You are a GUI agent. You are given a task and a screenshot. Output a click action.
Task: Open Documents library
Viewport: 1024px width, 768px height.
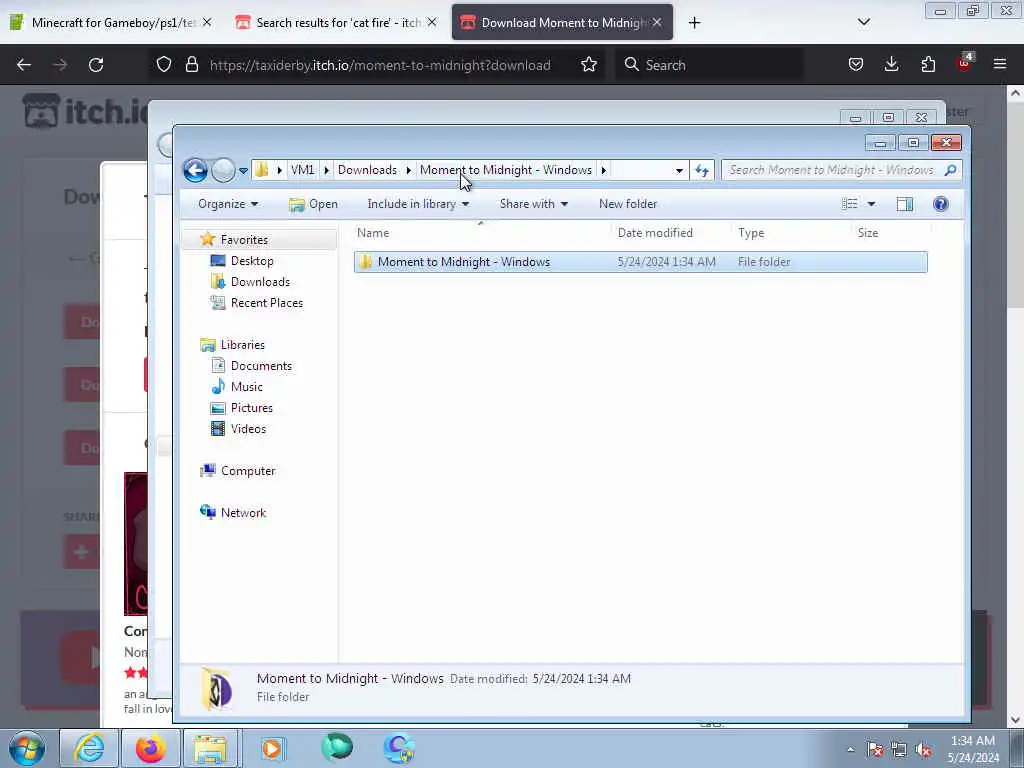pos(261,366)
